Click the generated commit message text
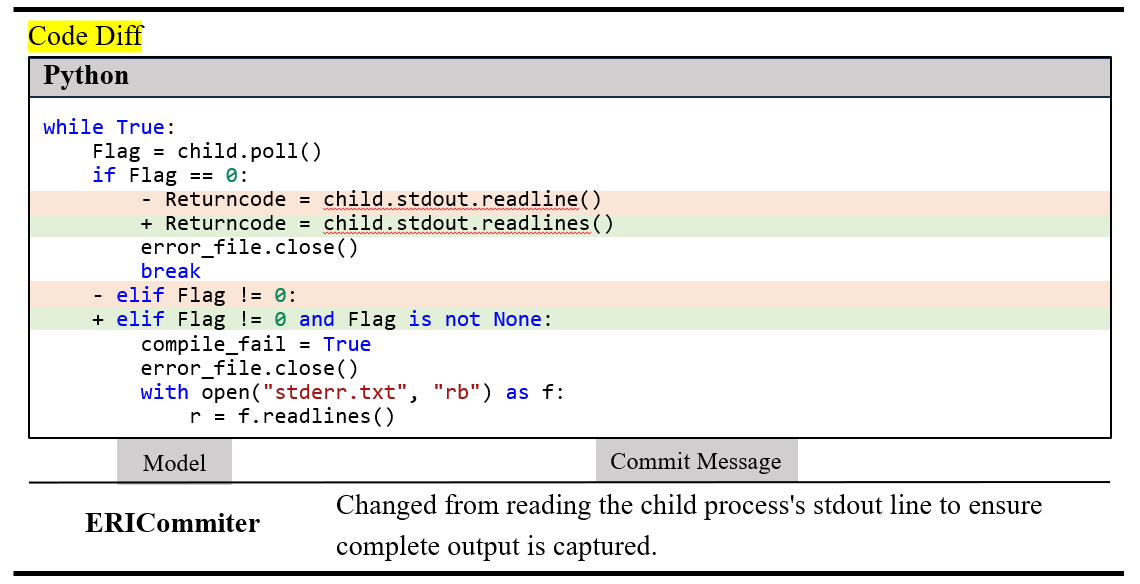The width and height of the screenshot is (1140, 584). tap(688, 526)
